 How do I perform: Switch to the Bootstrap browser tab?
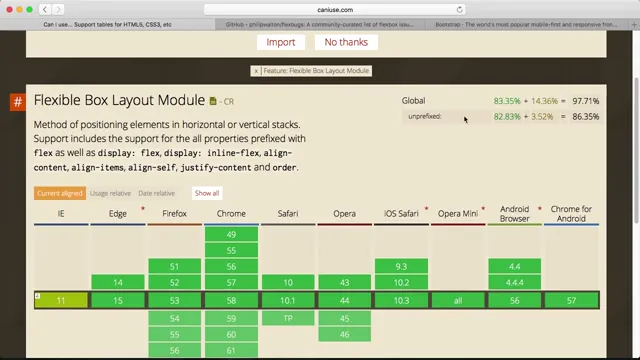(x=527, y=24)
